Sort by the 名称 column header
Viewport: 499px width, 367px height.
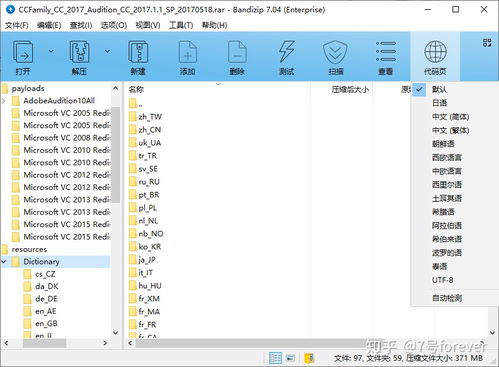(136, 89)
